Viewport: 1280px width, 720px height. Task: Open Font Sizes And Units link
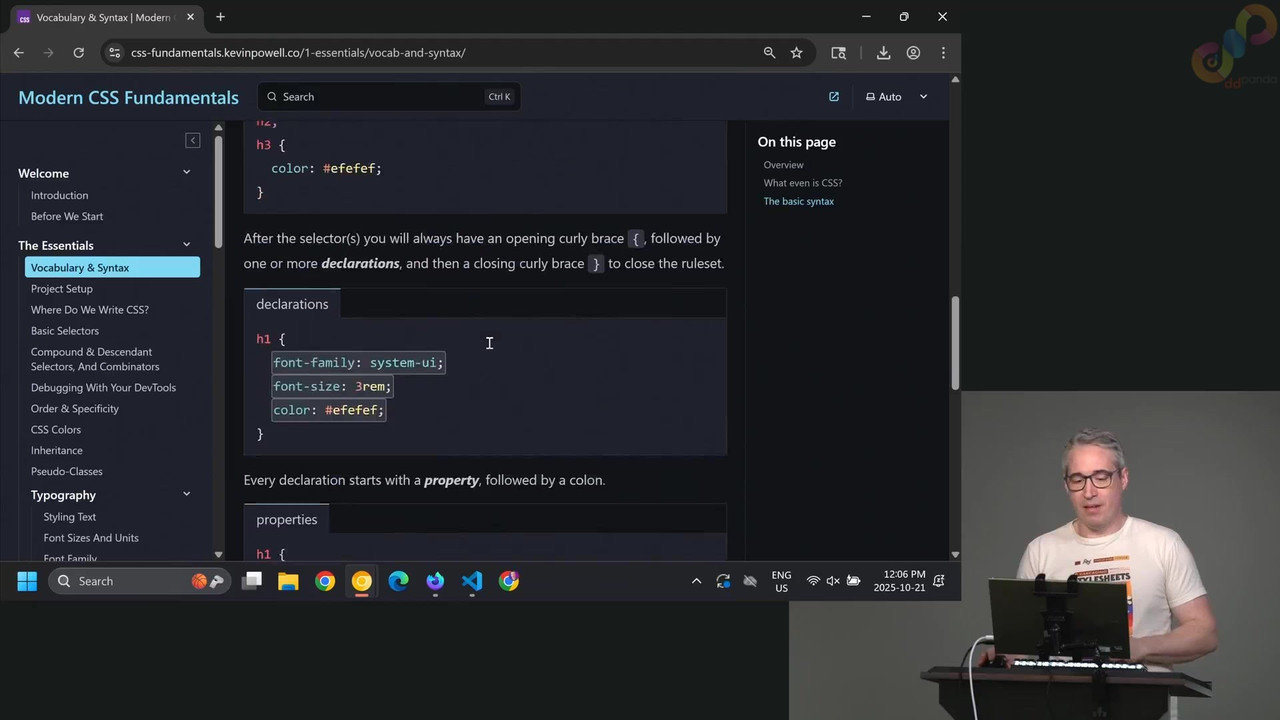pos(91,538)
